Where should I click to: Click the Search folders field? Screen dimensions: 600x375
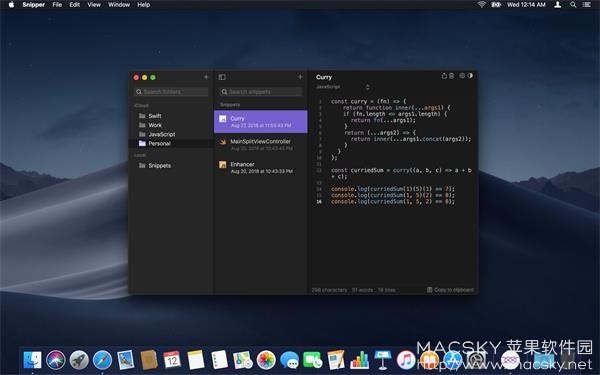(x=171, y=92)
